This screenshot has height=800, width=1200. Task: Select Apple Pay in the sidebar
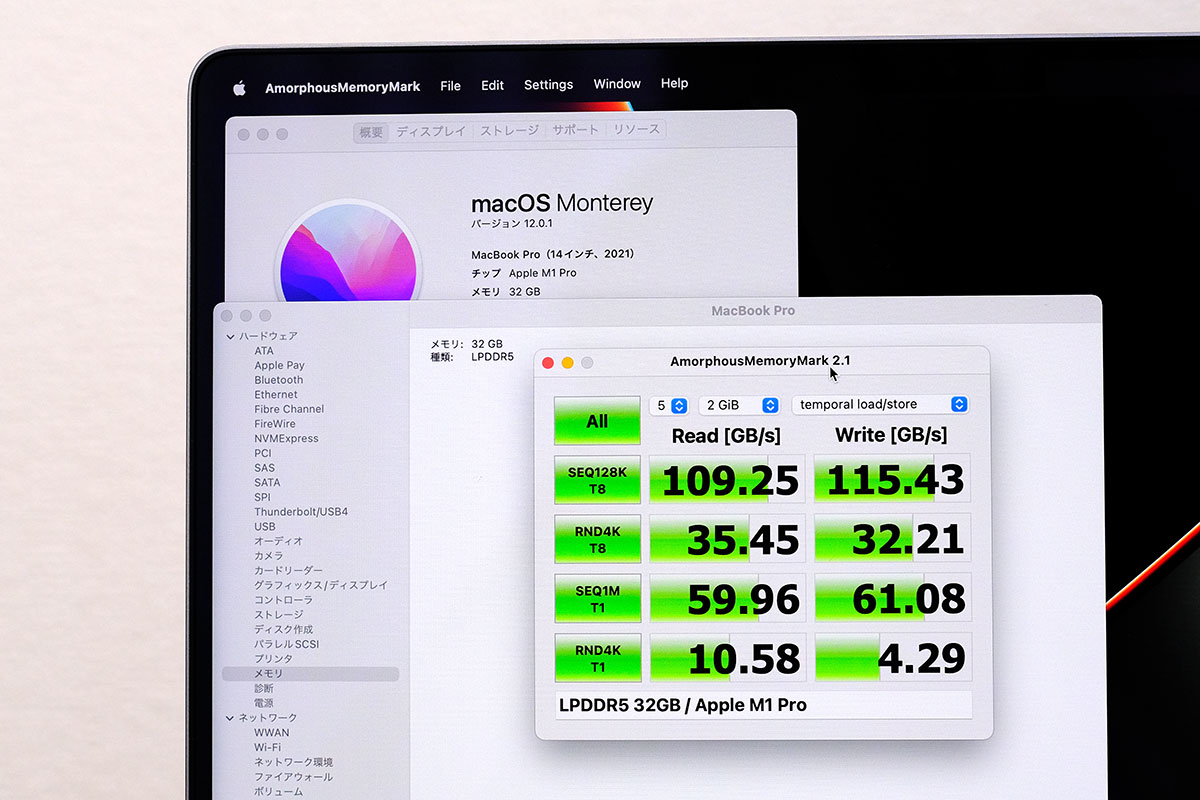(x=279, y=366)
